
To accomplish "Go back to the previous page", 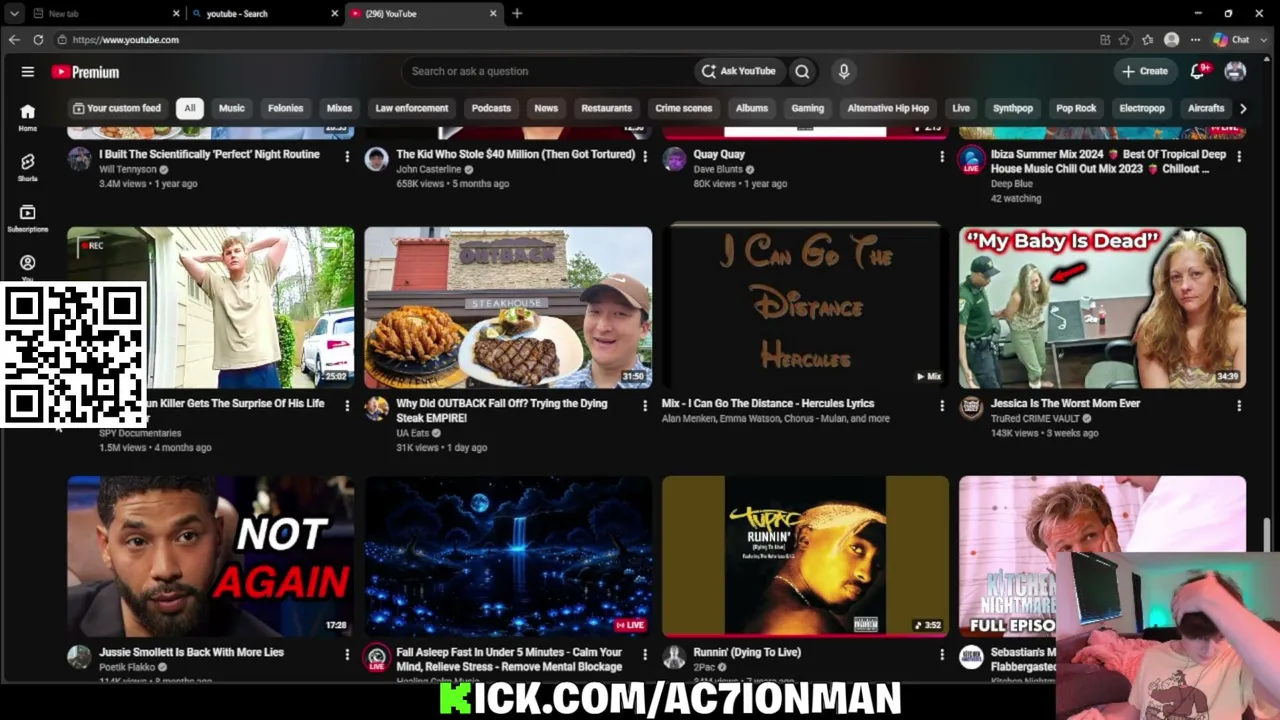I will click(14, 40).
